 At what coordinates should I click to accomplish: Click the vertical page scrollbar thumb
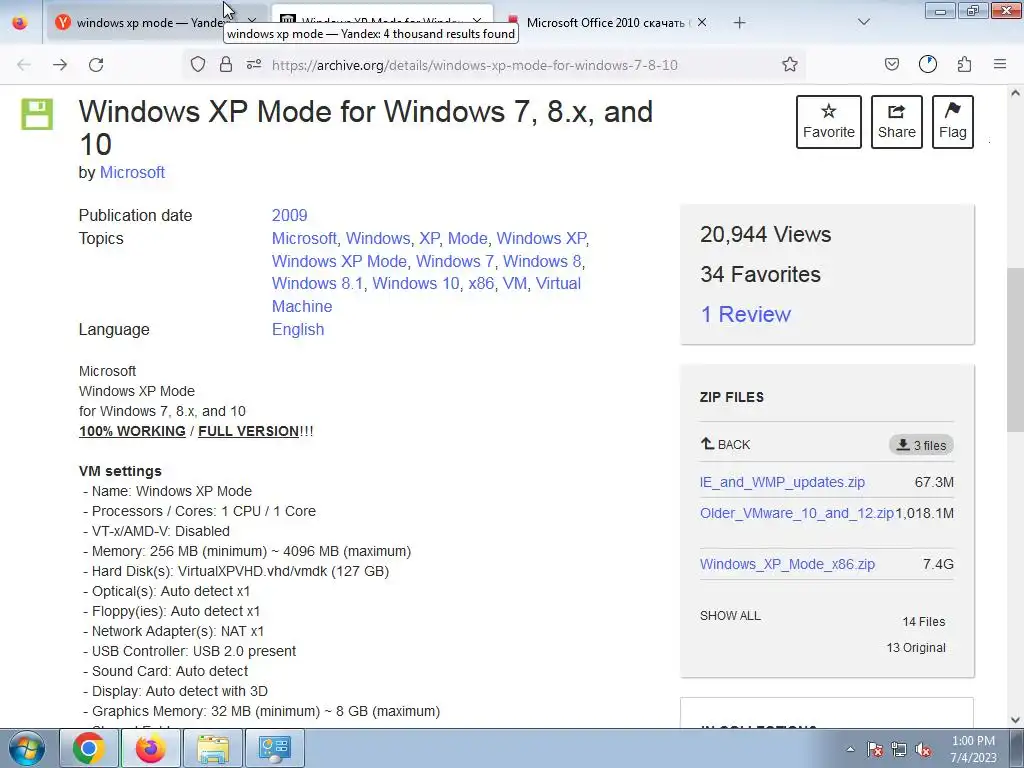click(x=1015, y=349)
